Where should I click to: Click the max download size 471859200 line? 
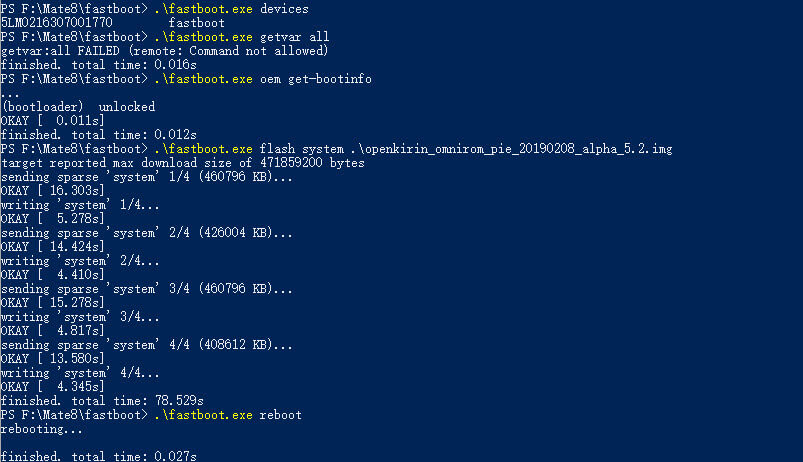click(183, 163)
